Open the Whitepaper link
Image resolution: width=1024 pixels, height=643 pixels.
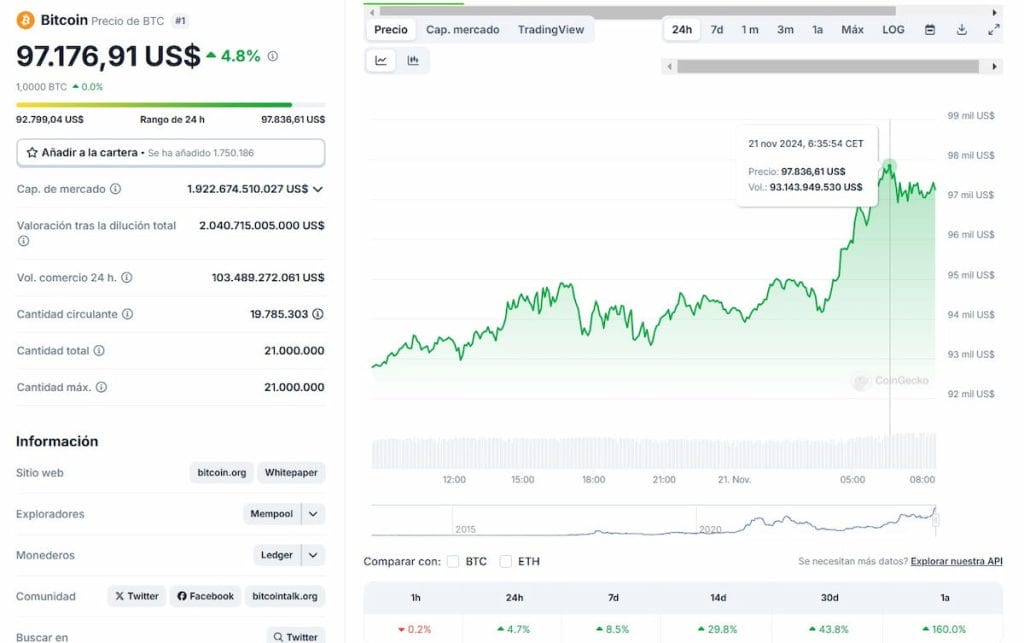291,473
